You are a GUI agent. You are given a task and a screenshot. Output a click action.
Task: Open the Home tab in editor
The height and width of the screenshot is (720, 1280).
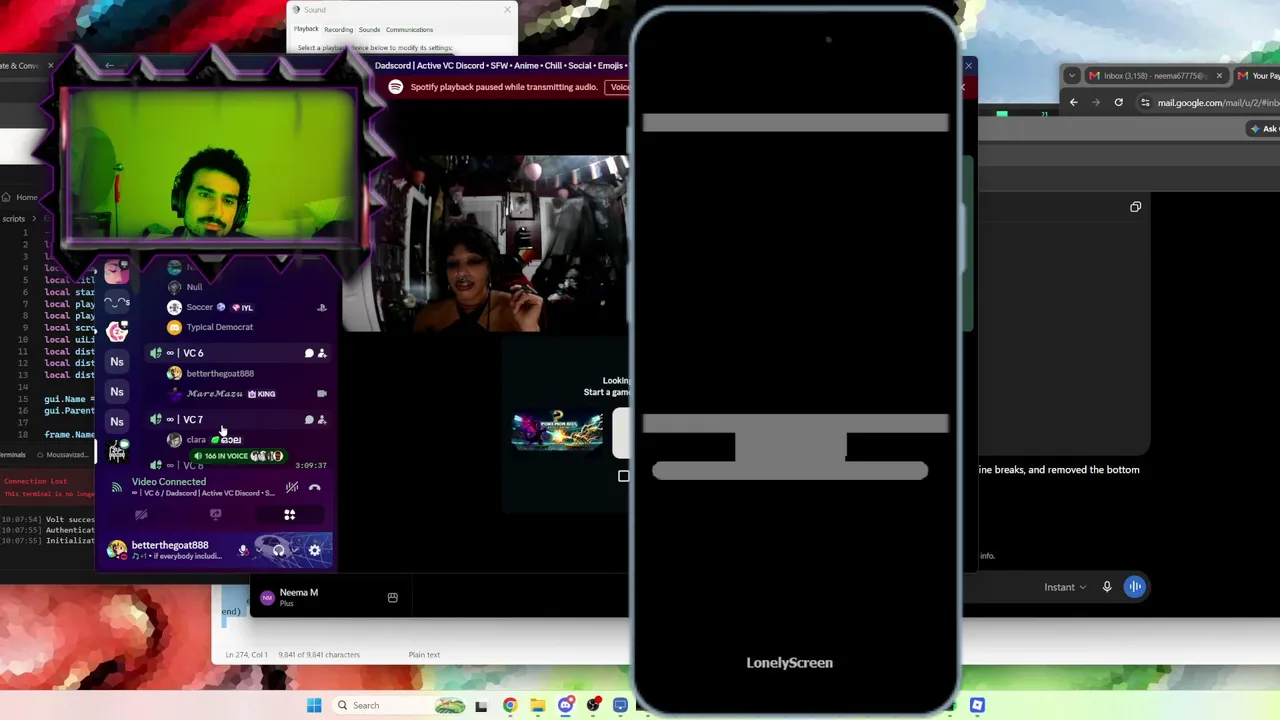click(20, 197)
